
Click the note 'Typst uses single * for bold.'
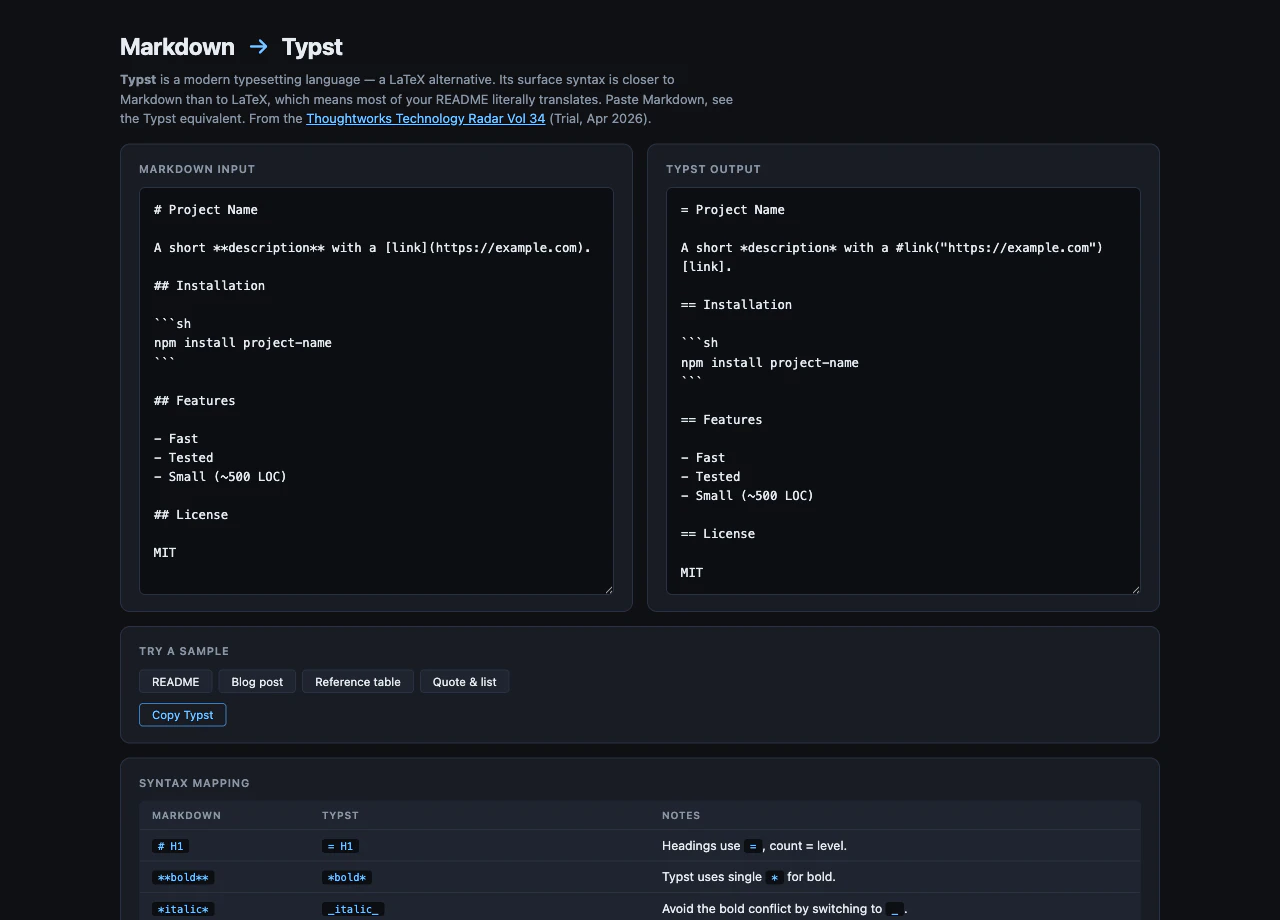coord(749,878)
